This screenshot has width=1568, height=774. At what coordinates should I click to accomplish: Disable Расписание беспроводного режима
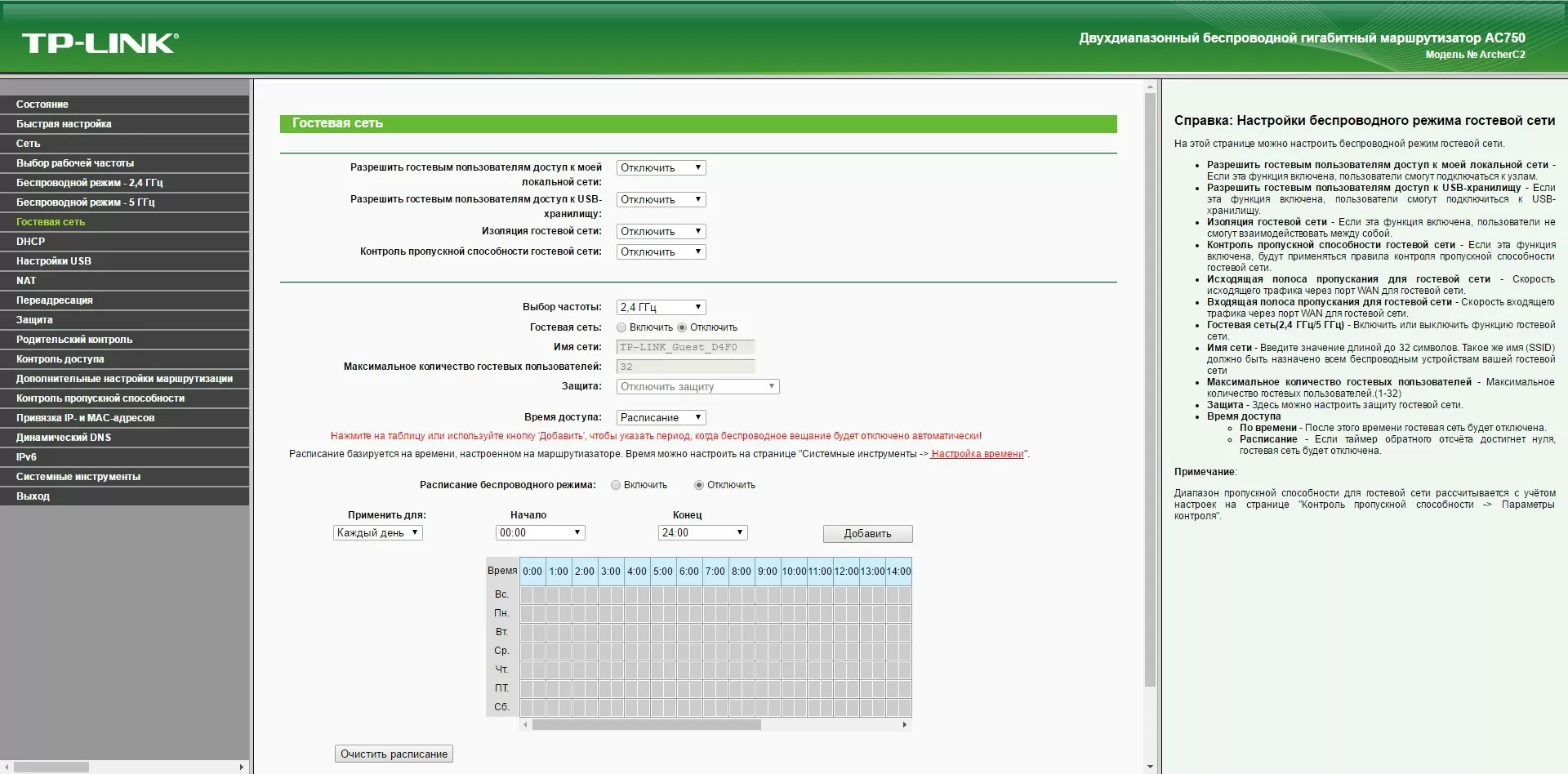(x=699, y=485)
